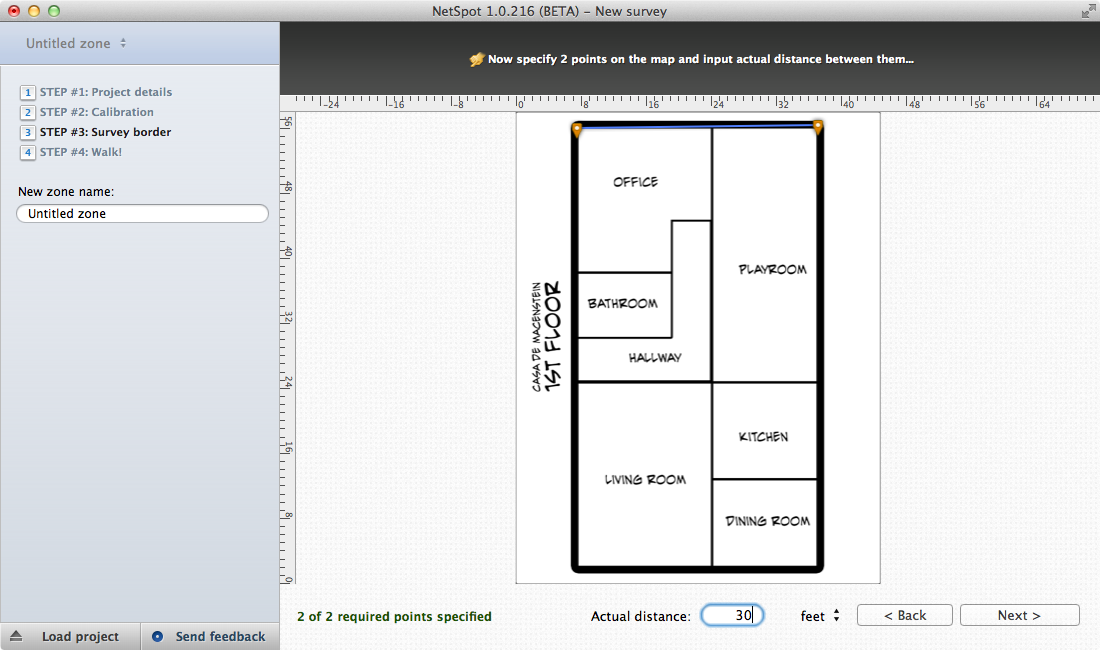Focus the Actual distance input field
Viewport: 1100px width, 650px height.
click(x=732, y=616)
